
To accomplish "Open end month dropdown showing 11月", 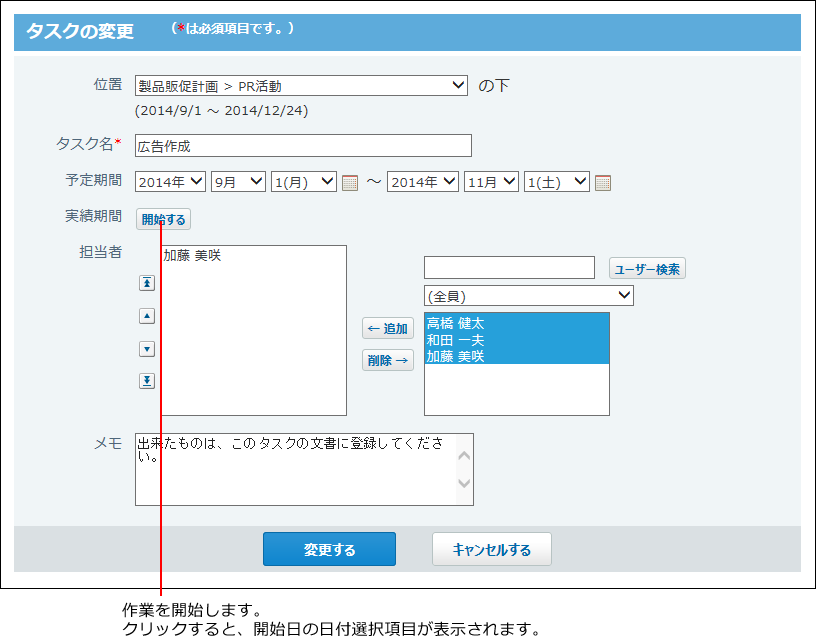I will click(491, 182).
